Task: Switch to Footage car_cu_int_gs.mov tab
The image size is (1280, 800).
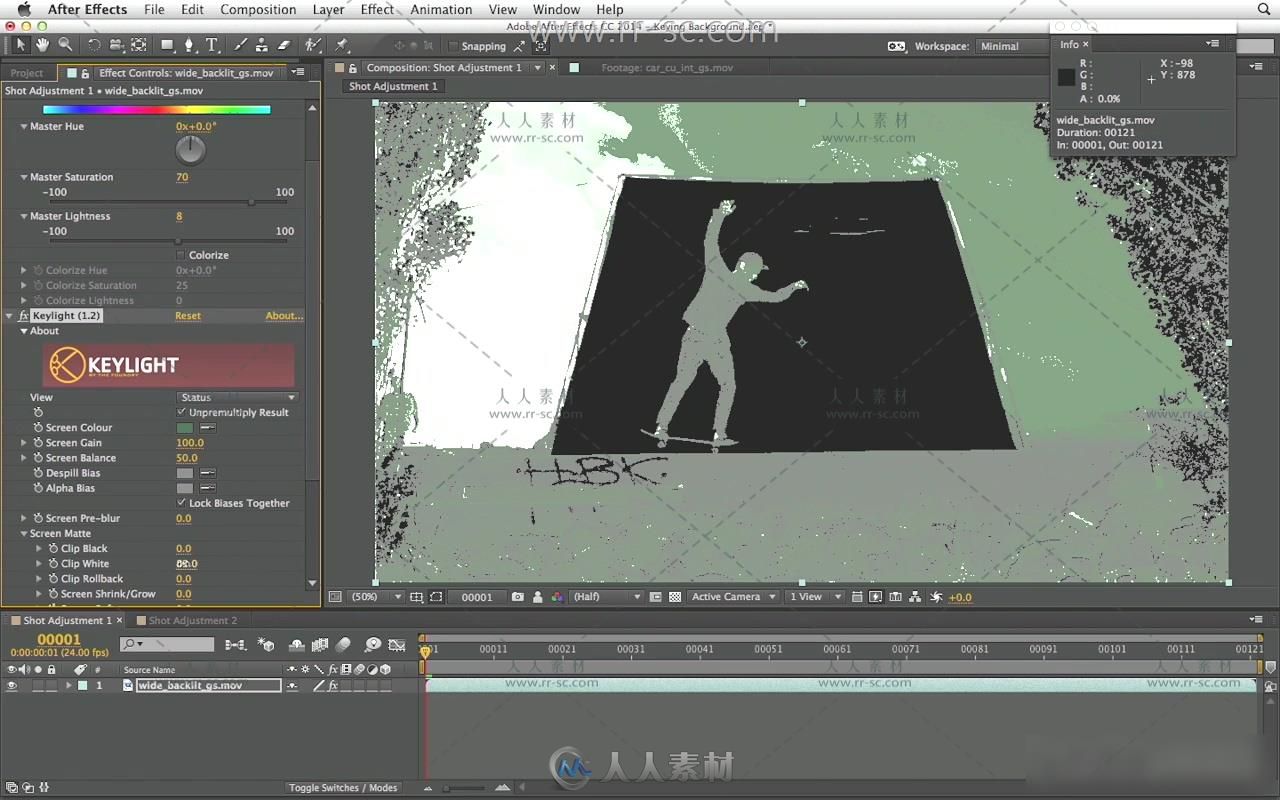Action: point(666,68)
